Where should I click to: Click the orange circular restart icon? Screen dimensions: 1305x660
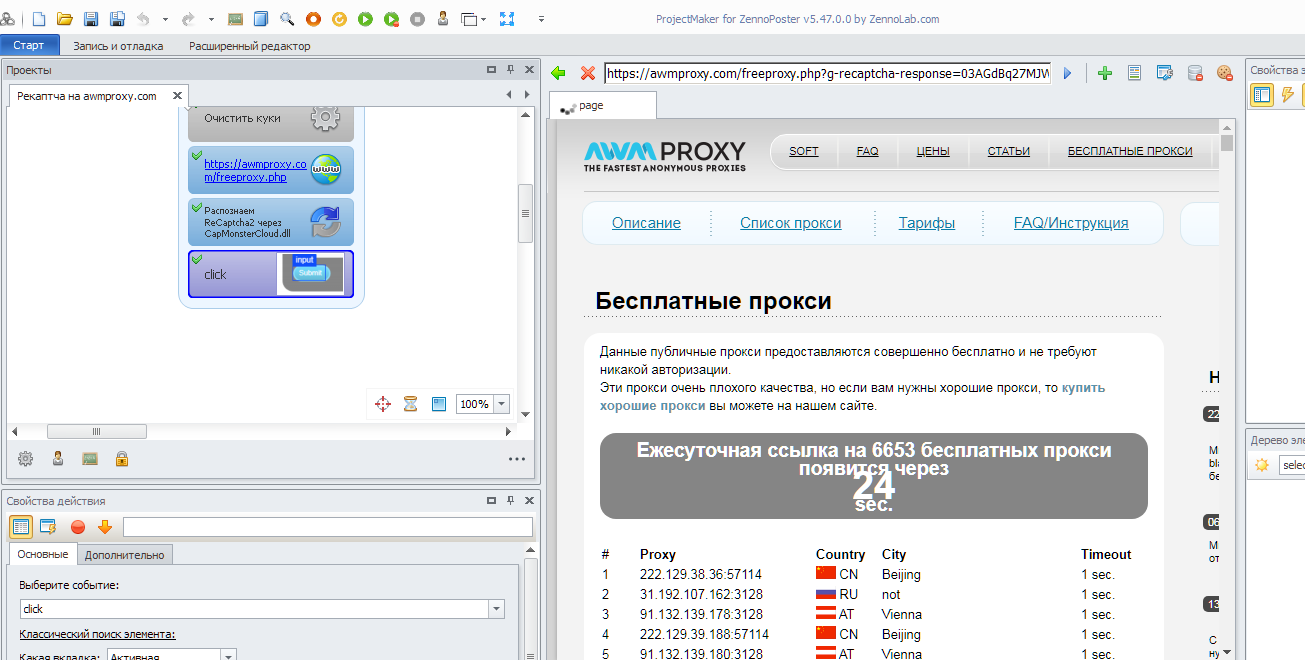(x=339, y=19)
